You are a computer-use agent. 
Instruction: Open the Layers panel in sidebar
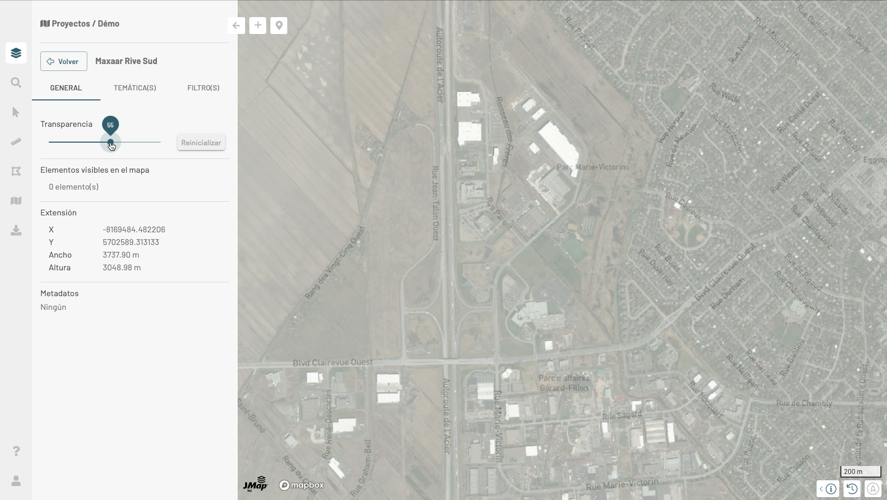16,53
